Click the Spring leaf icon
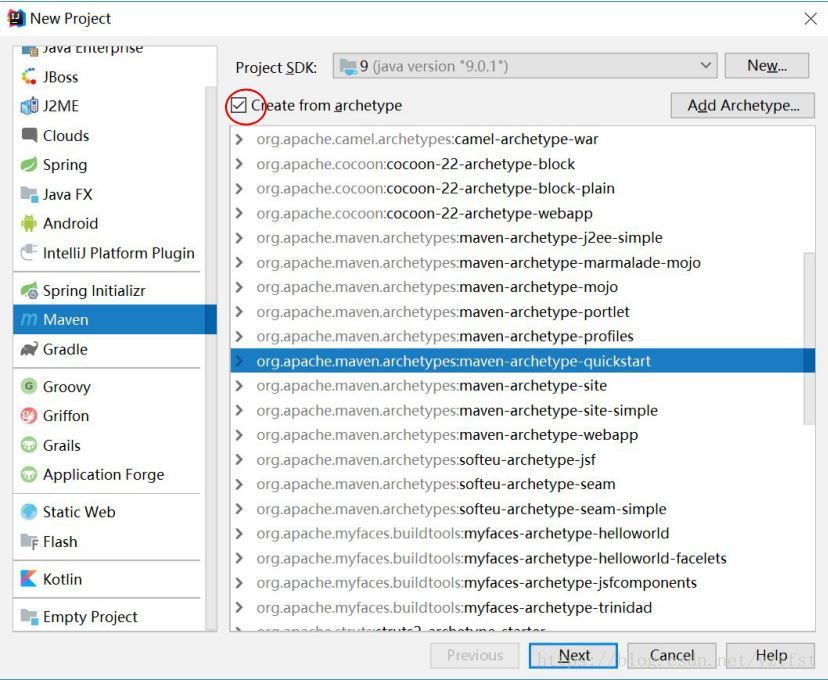828x680 pixels. [x=29, y=165]
